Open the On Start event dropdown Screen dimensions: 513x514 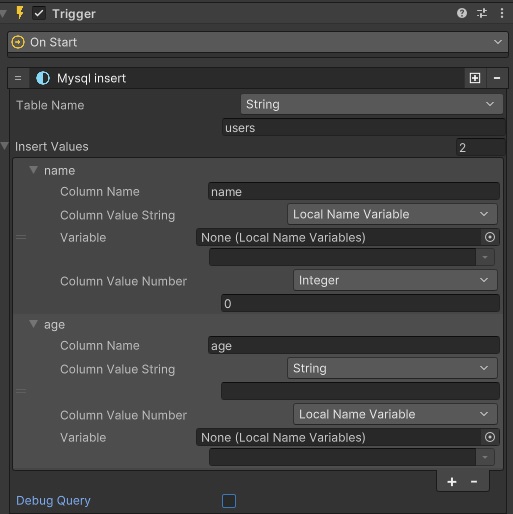click(258, 42)
